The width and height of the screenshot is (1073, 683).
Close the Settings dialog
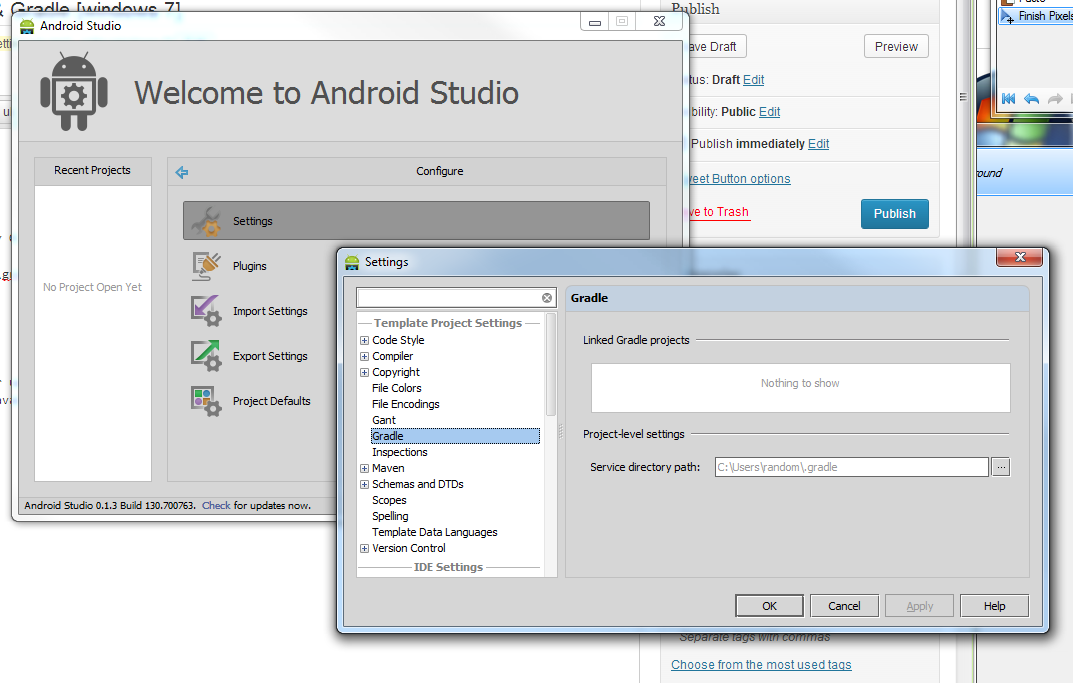click(1020, 257)
